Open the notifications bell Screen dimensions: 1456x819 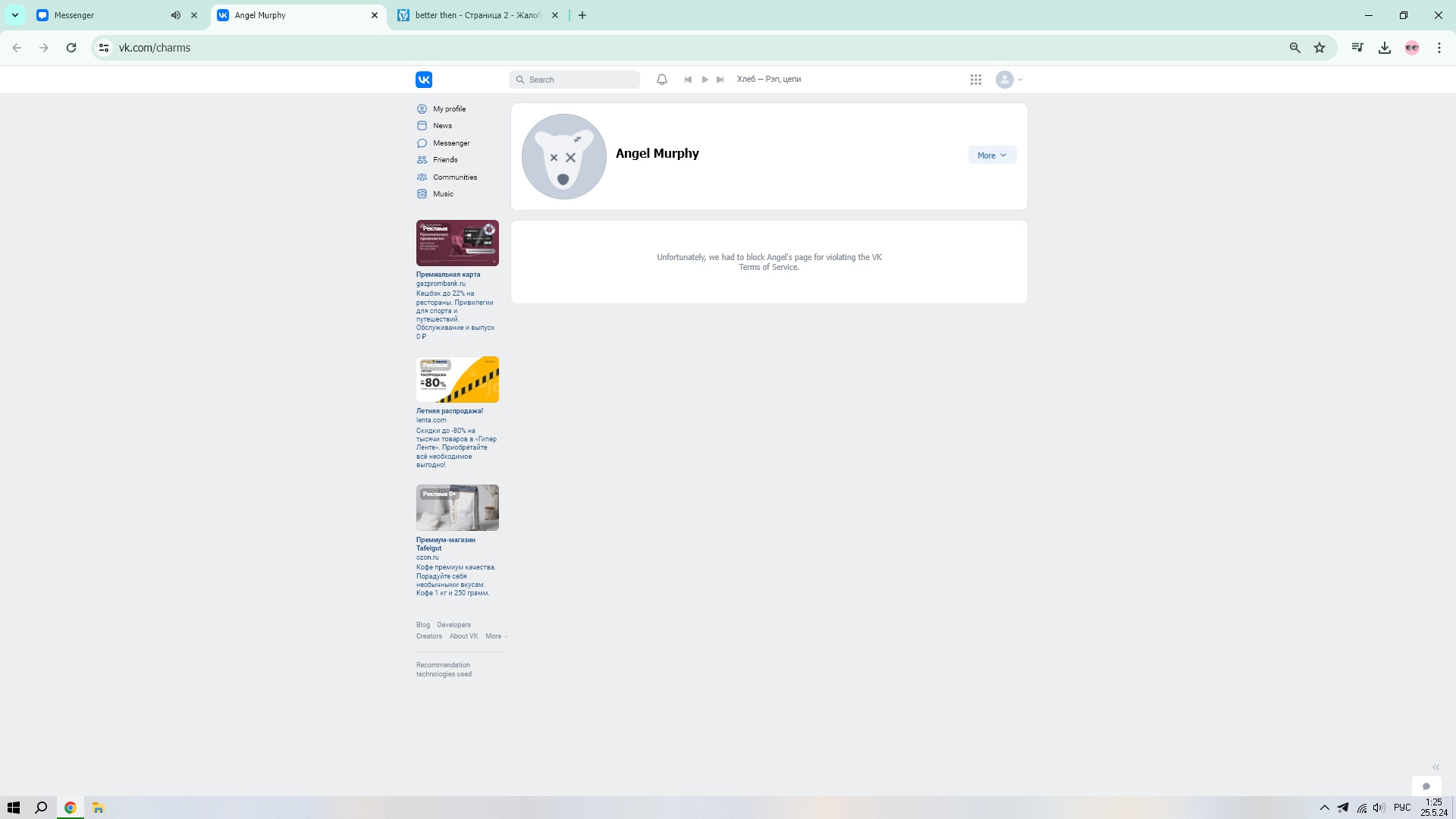[662, 80]
